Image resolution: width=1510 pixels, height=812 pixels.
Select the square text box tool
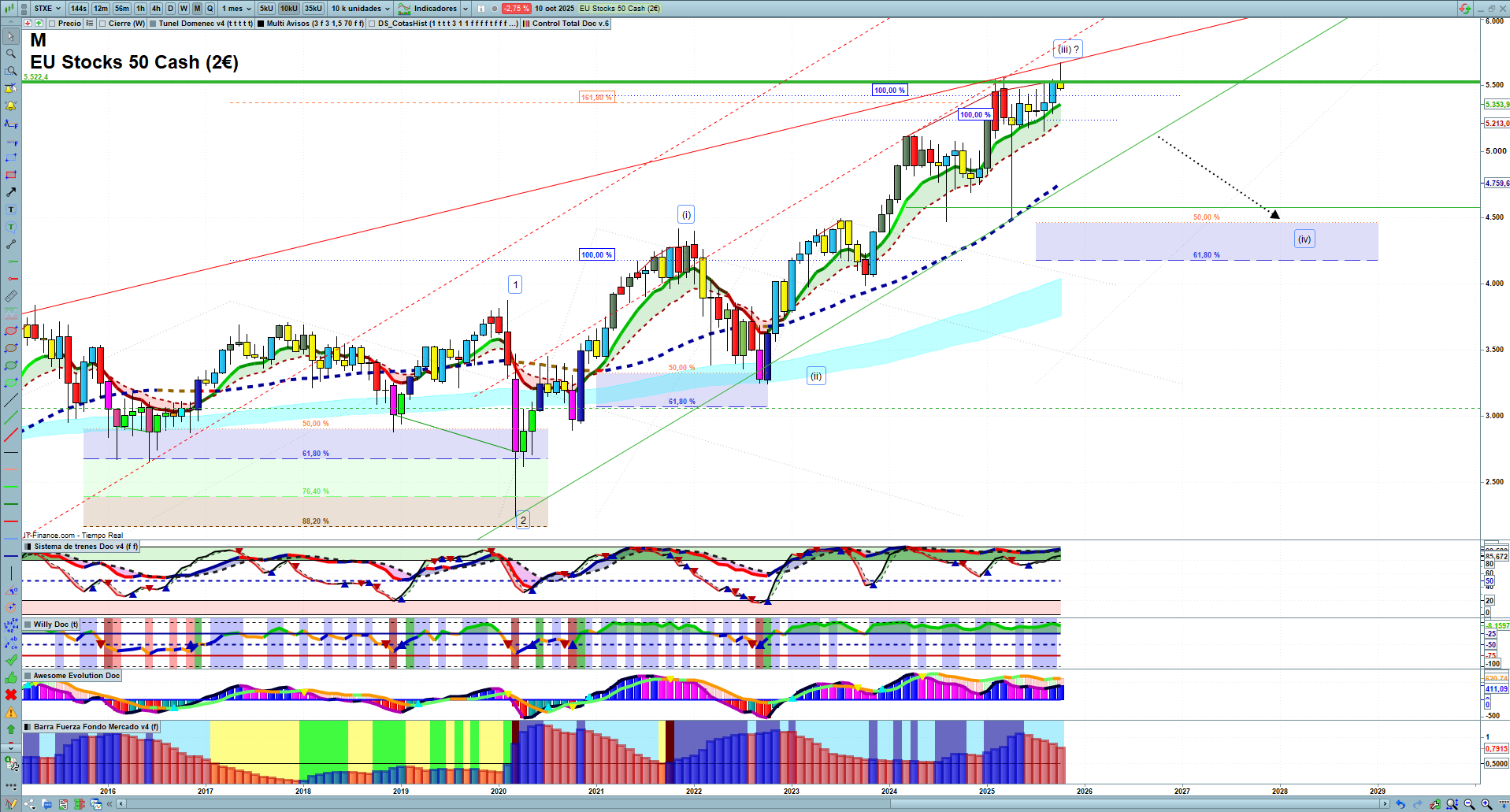click(x=11, y=209)
